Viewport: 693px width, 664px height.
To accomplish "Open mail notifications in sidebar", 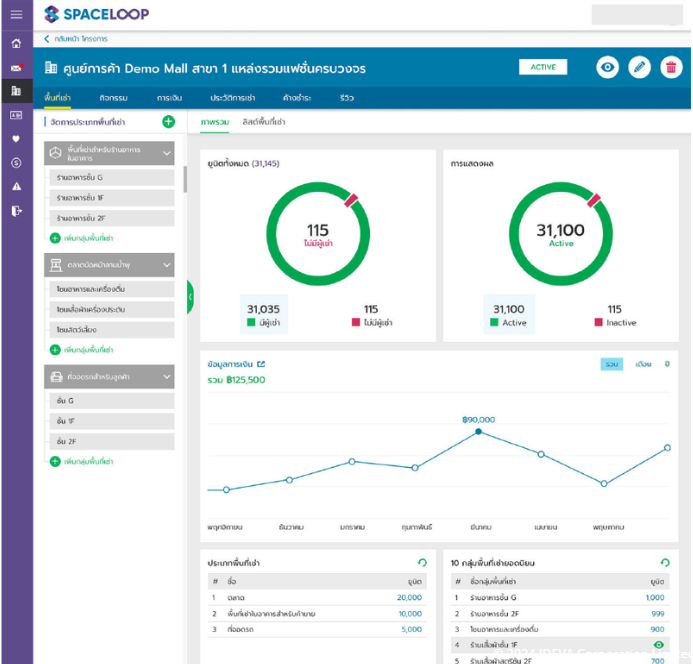I will (16, 68).
